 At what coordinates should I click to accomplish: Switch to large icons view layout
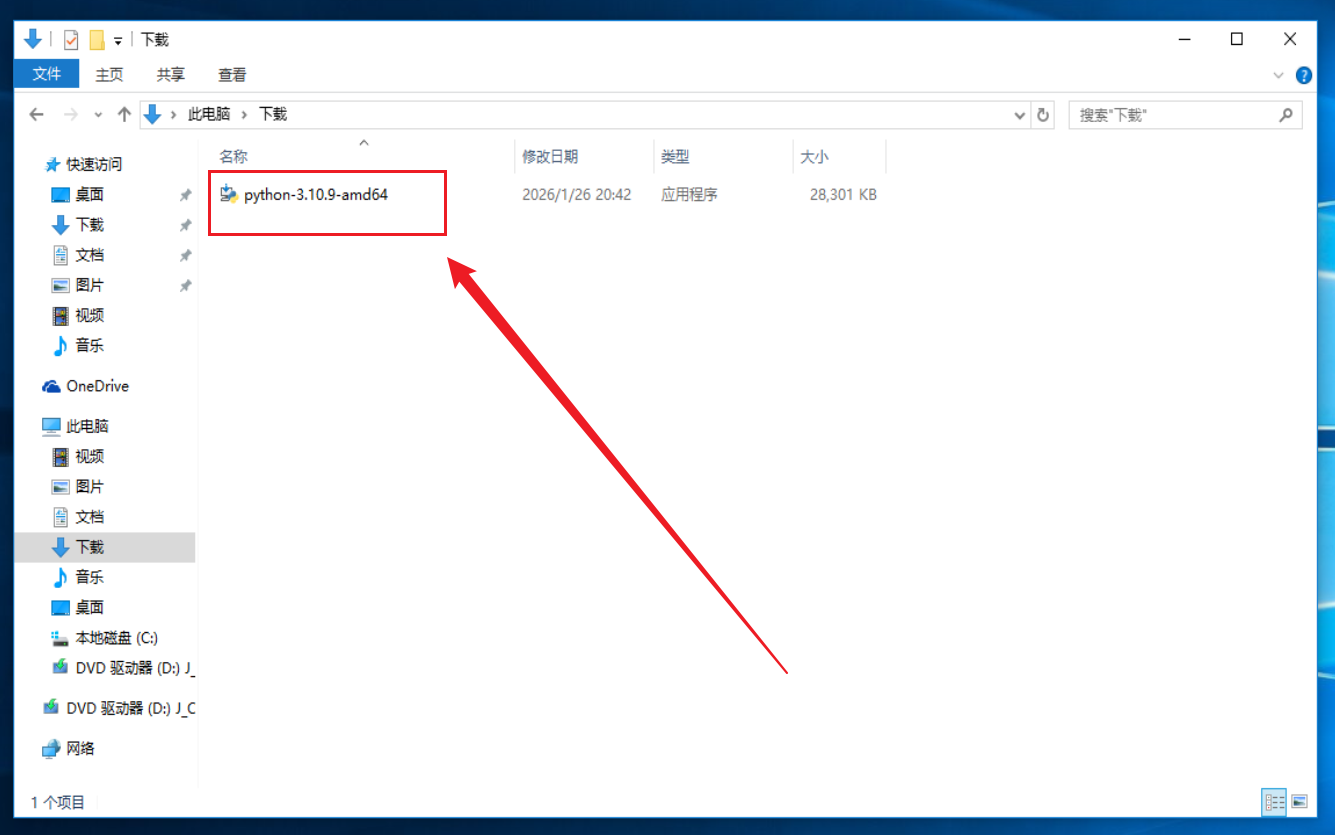pyautogui.click(x=1299, y=801)
